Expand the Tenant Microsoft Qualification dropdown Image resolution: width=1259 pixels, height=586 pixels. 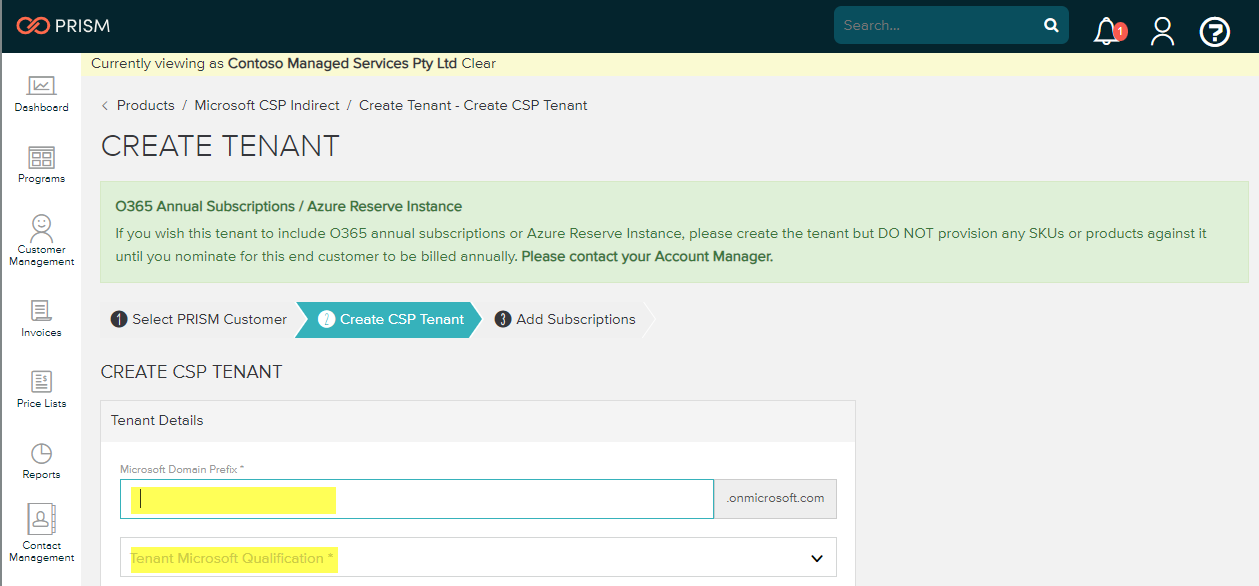pos(478,558)
